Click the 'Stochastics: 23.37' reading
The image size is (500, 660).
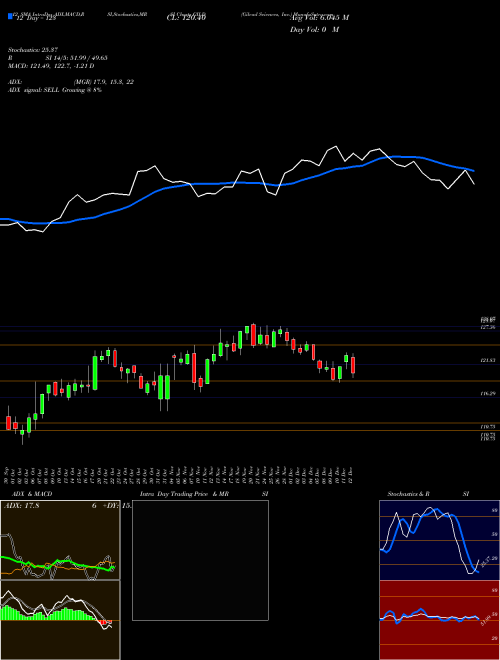[33, 50]
